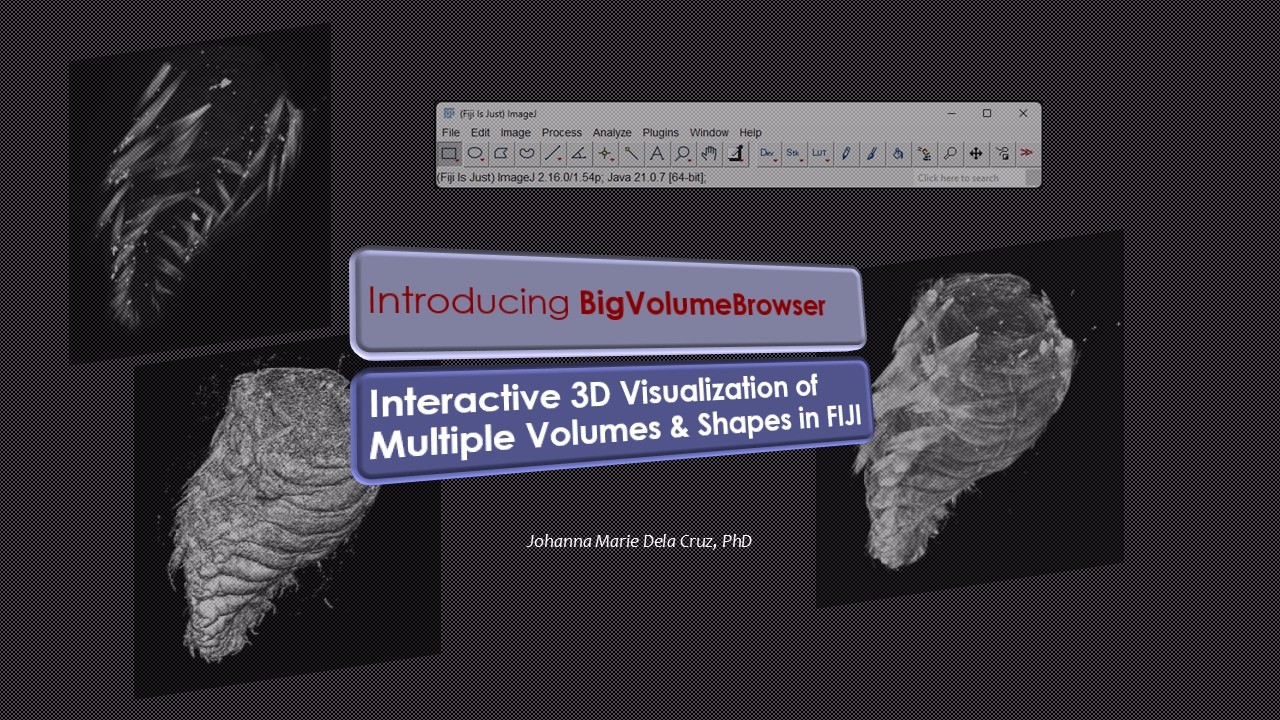Select the Text tool

657,154
